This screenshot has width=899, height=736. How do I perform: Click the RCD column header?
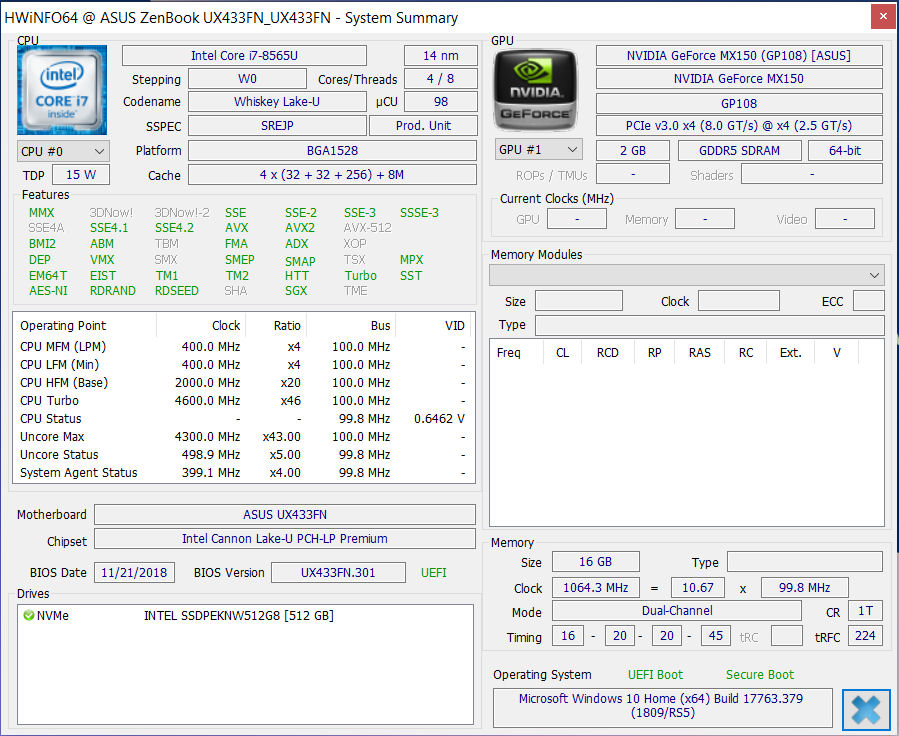click(607, 353)
